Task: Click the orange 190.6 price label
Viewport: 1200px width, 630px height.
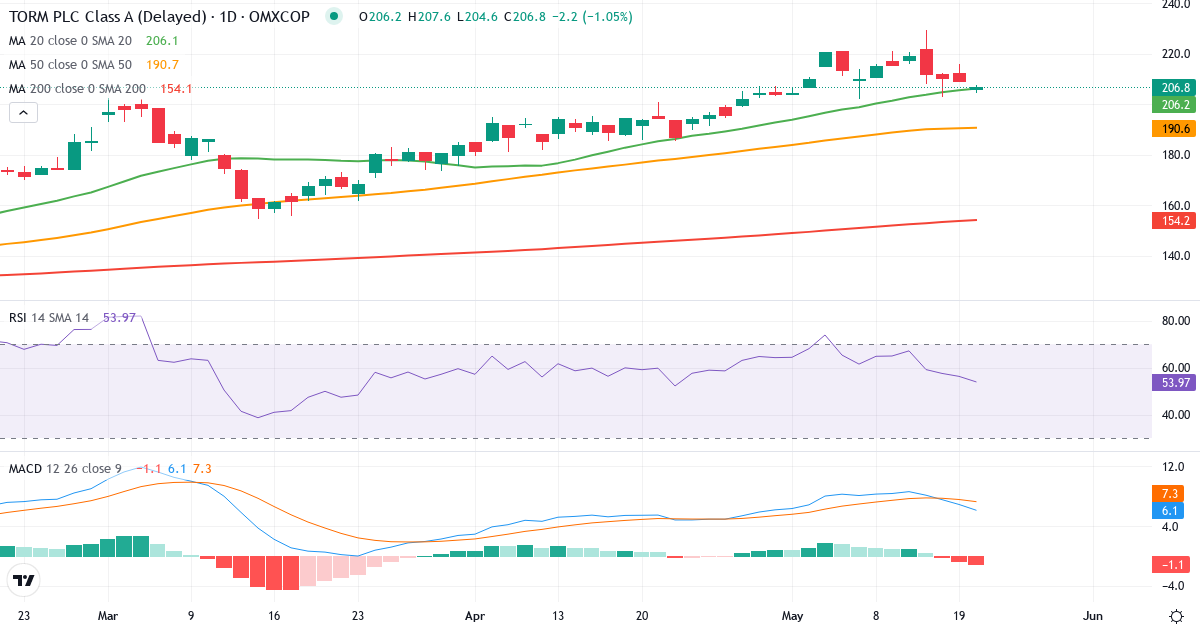Action: coord(1172,129)
